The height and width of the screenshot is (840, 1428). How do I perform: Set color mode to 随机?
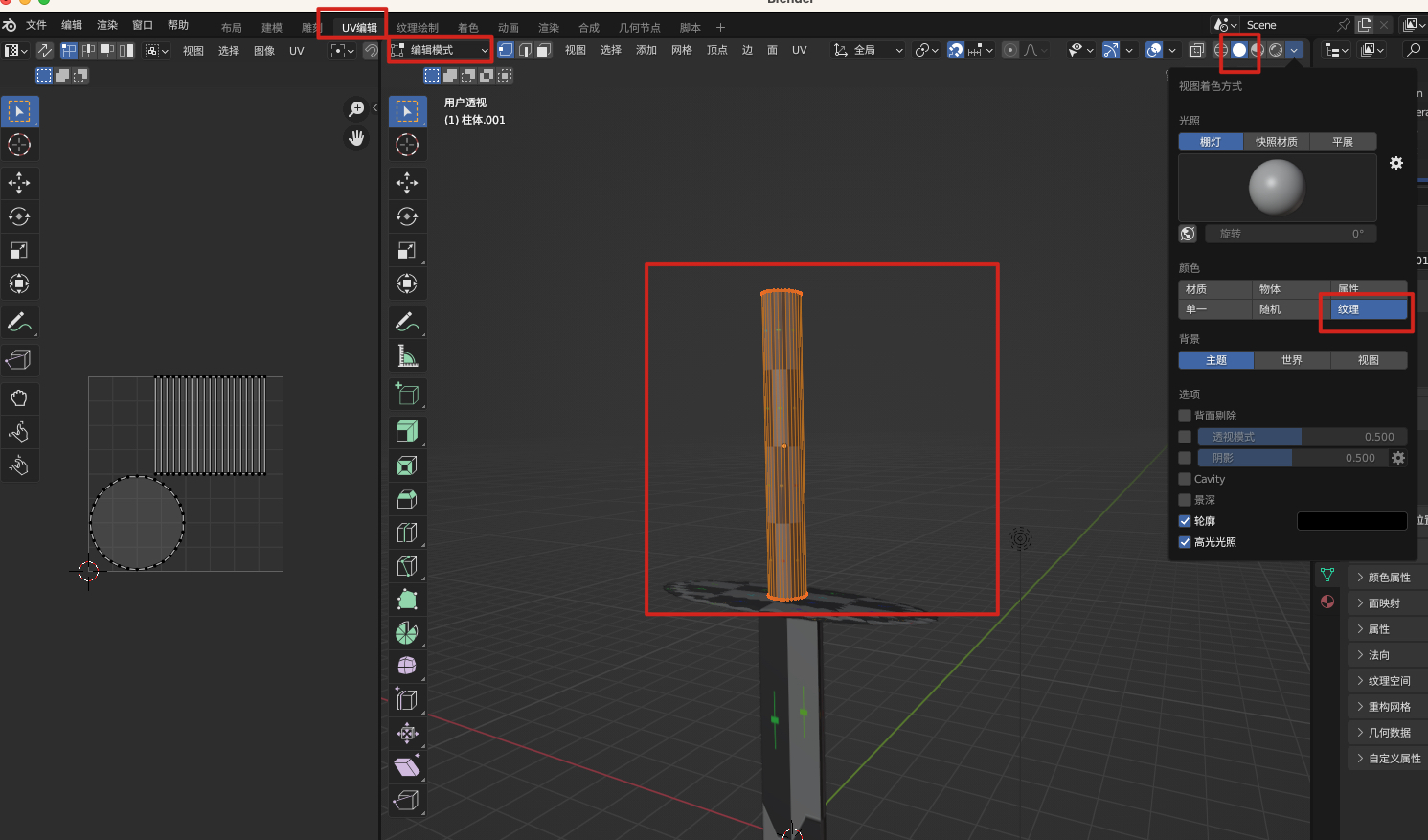point(1291,309)
